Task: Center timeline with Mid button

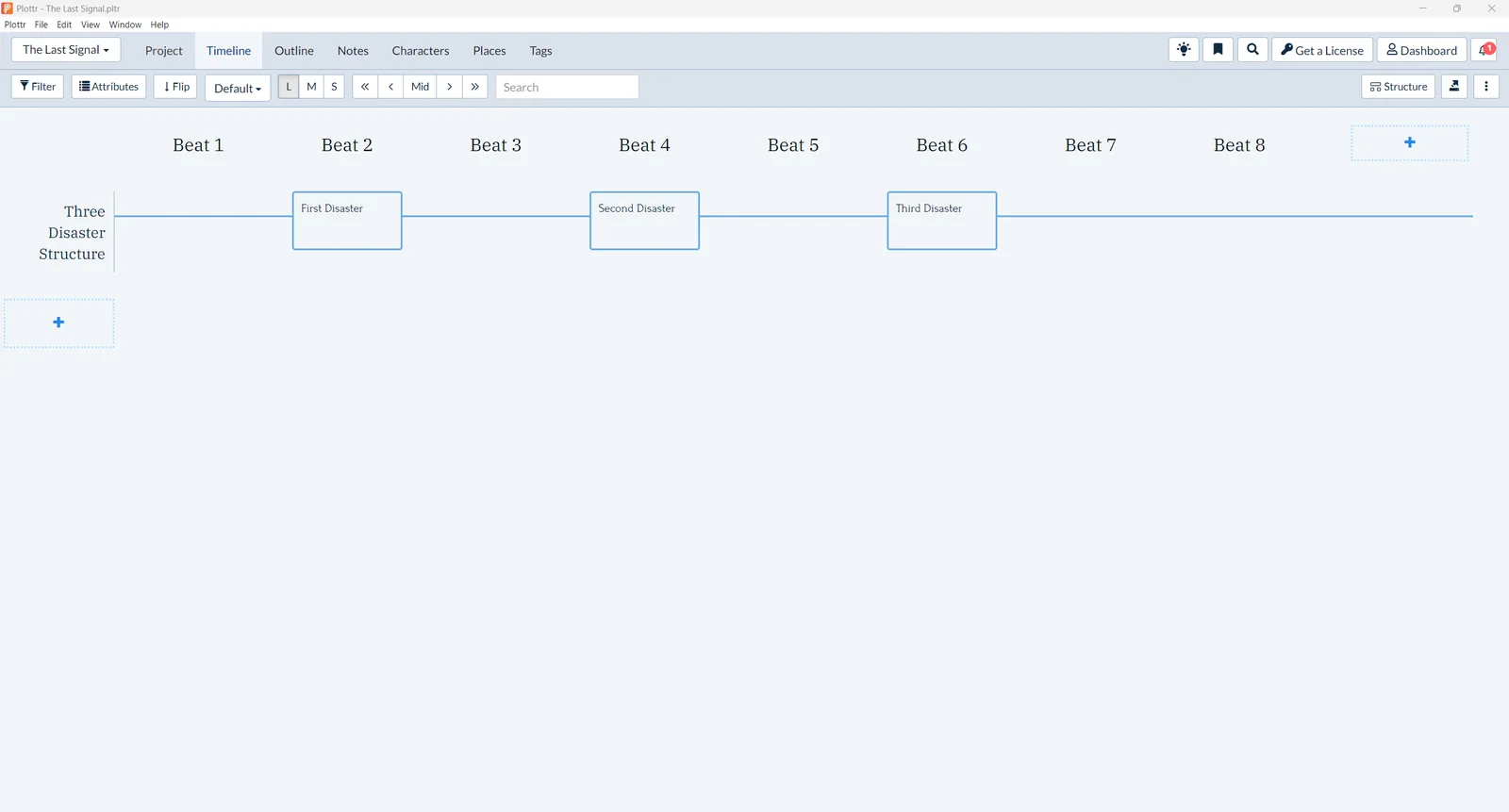Action: coord(420,87)
